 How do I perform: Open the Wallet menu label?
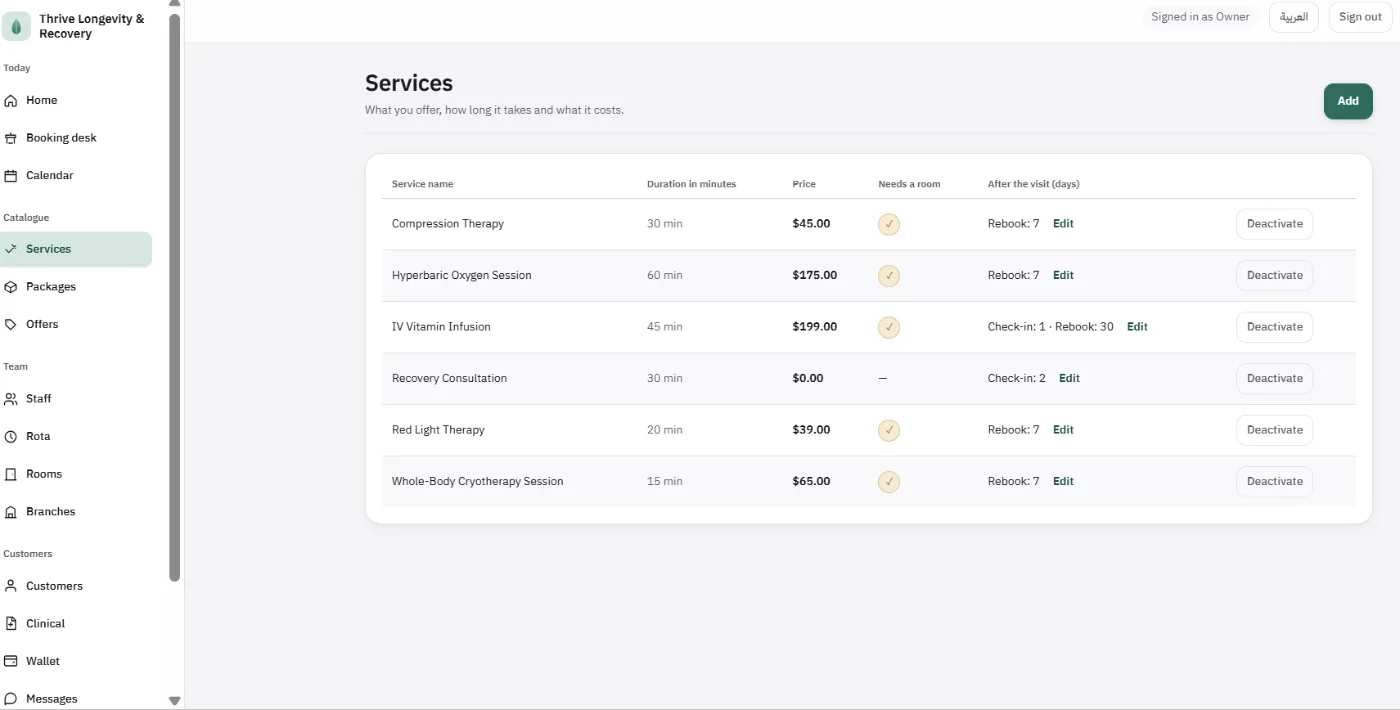coord(43,661)
